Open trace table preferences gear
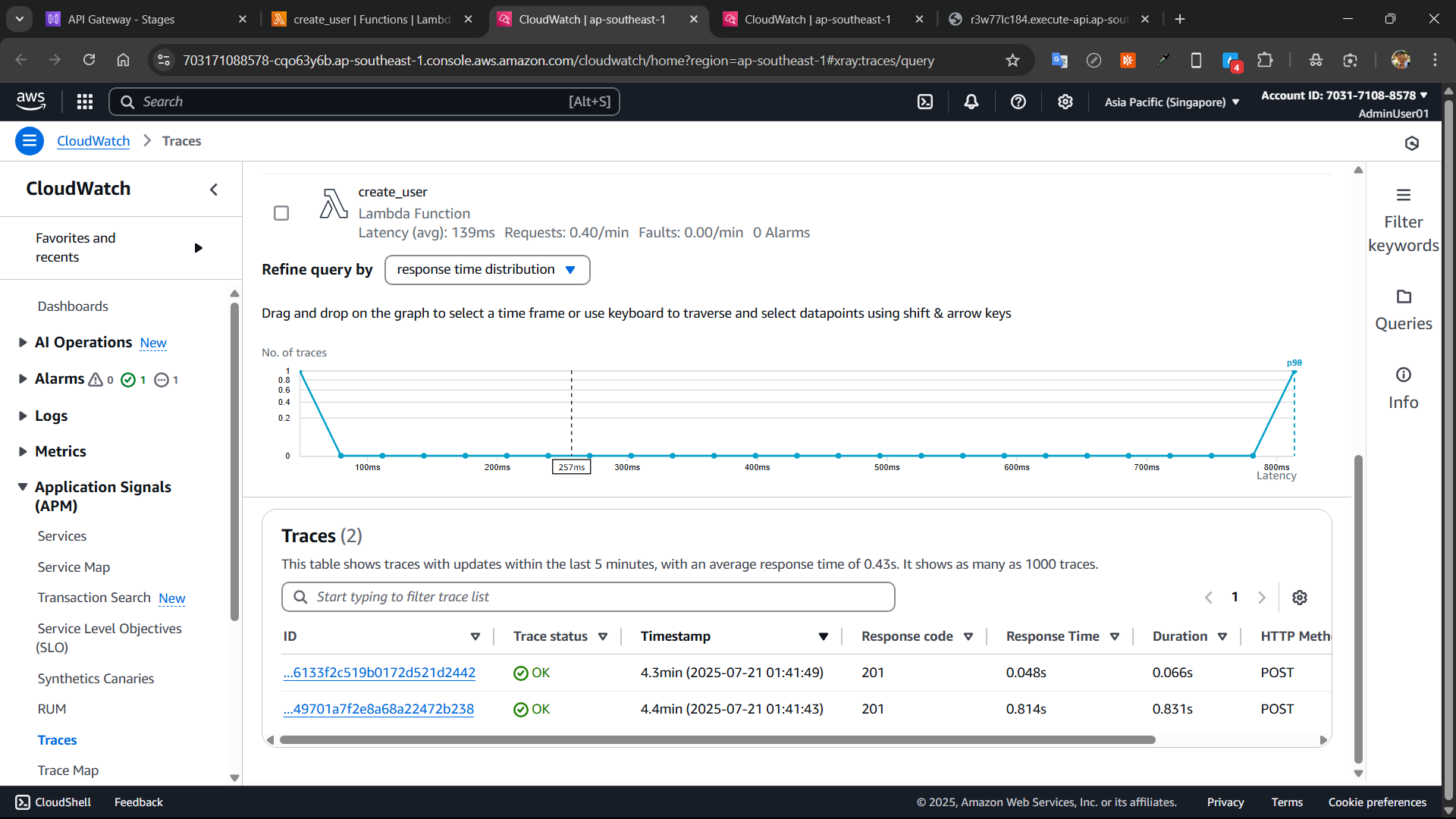Screen dimensions: 1456x819 click(x=1300, y=598)
